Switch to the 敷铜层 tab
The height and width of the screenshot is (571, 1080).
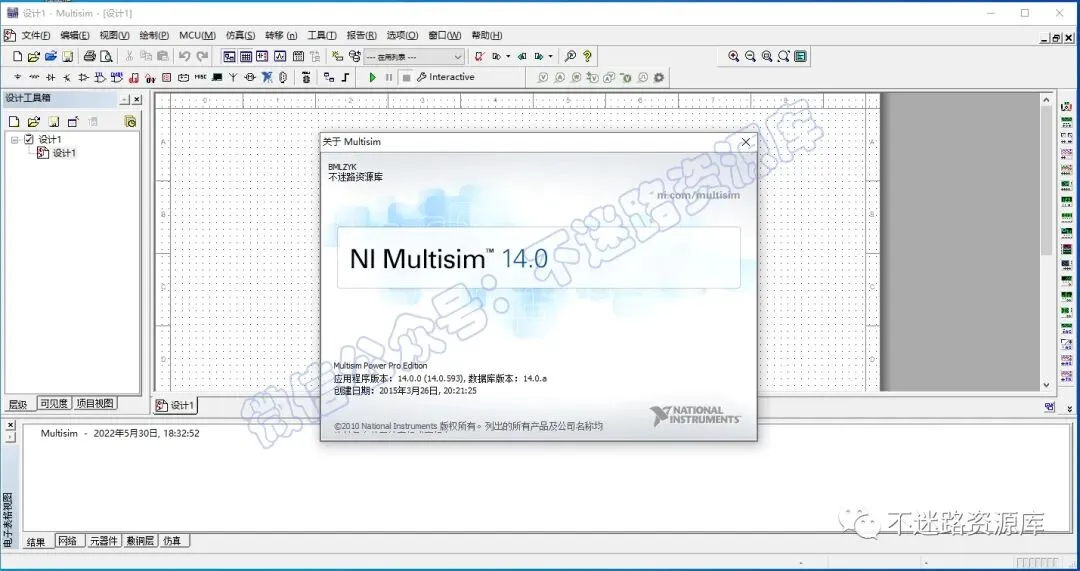pyautogui.click(x=141, y=541)
